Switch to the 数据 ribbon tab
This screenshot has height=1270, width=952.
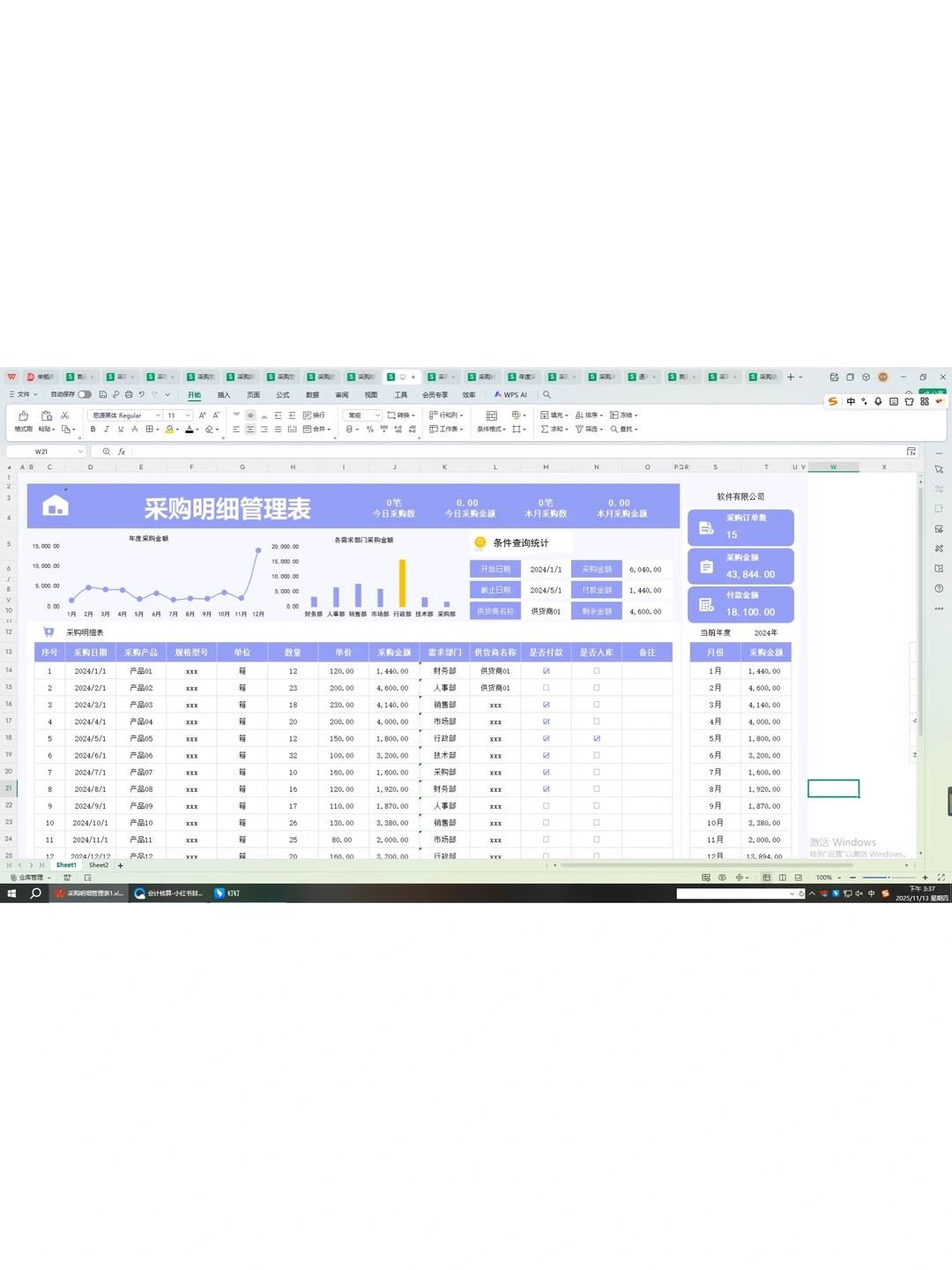312,395
